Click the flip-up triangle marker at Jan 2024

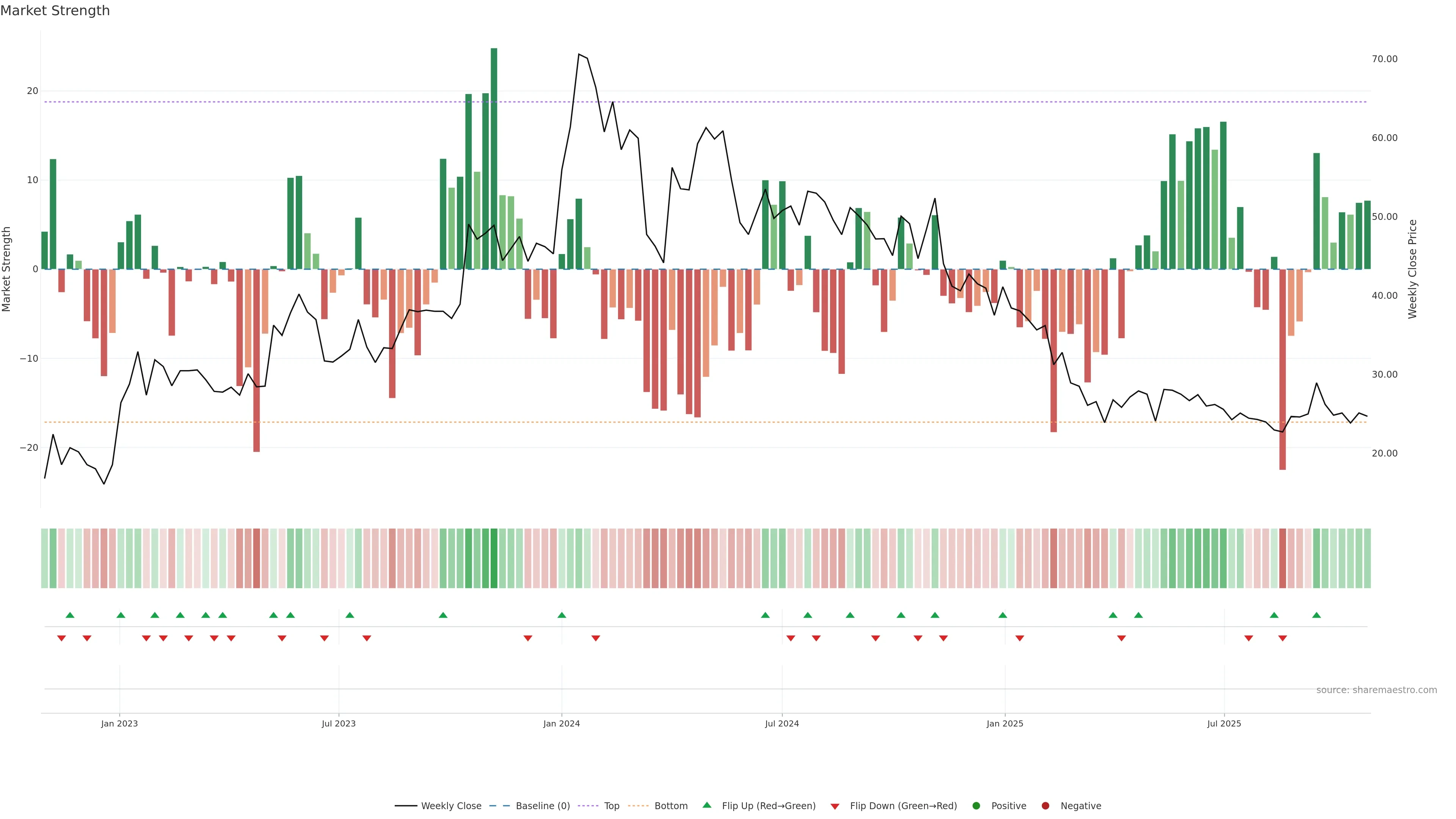(x=561, y=615)
